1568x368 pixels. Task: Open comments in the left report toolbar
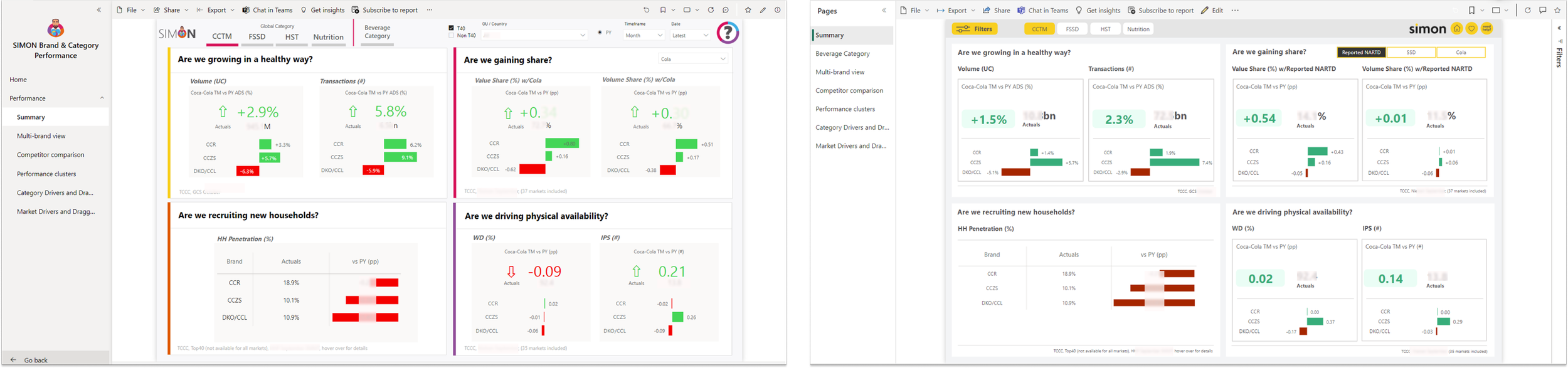726,10
